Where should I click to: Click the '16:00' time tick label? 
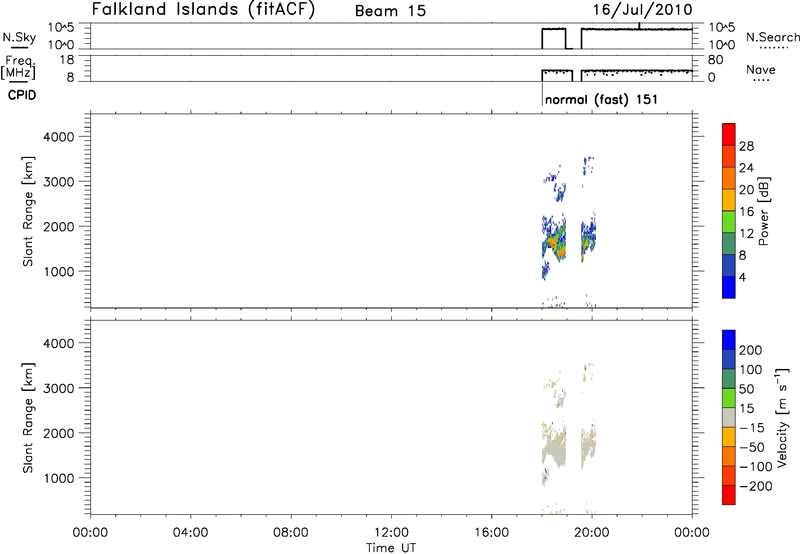pos(491,533)
